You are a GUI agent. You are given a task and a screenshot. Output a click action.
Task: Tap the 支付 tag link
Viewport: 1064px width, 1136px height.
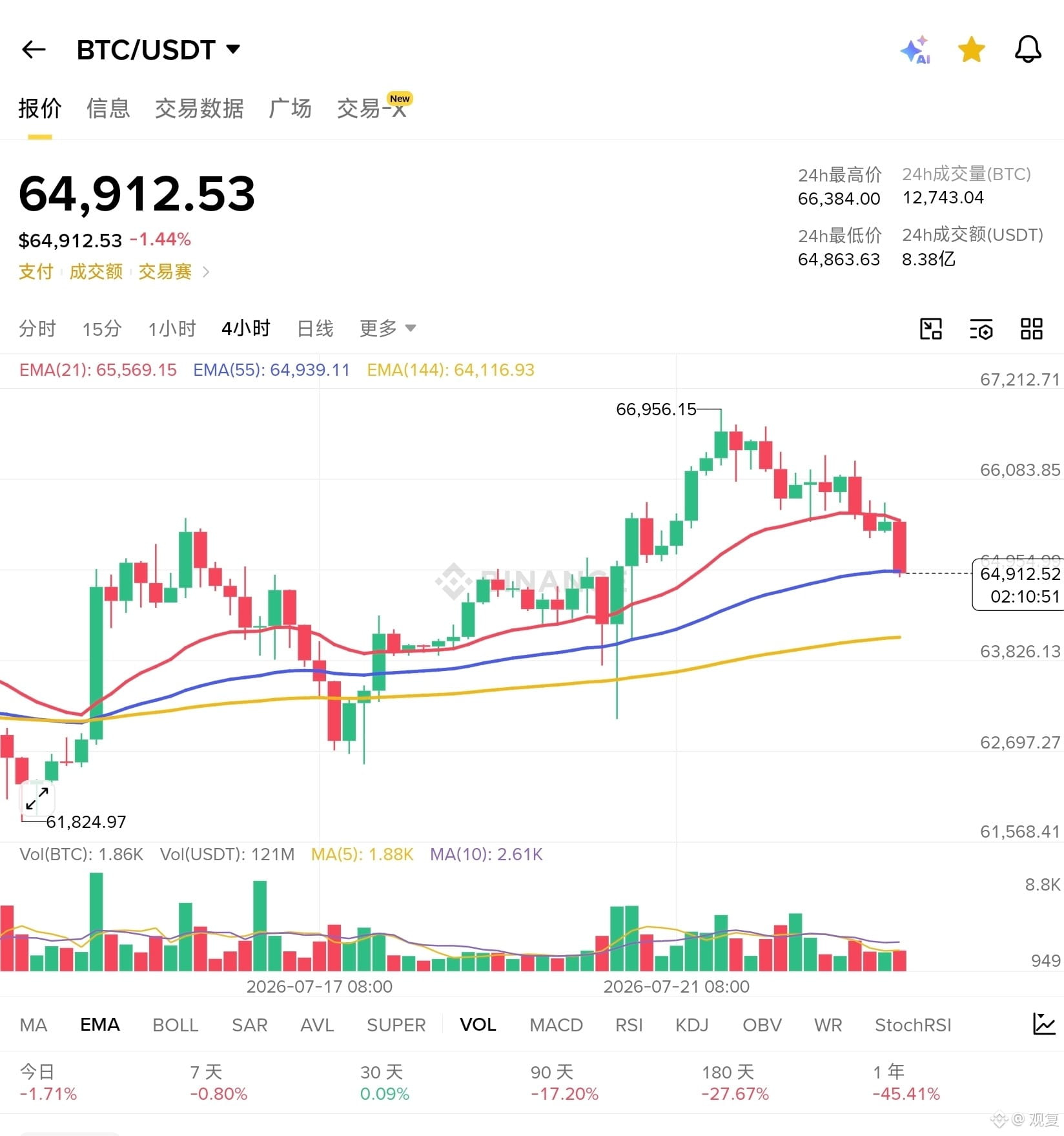[x=36, y=271]
